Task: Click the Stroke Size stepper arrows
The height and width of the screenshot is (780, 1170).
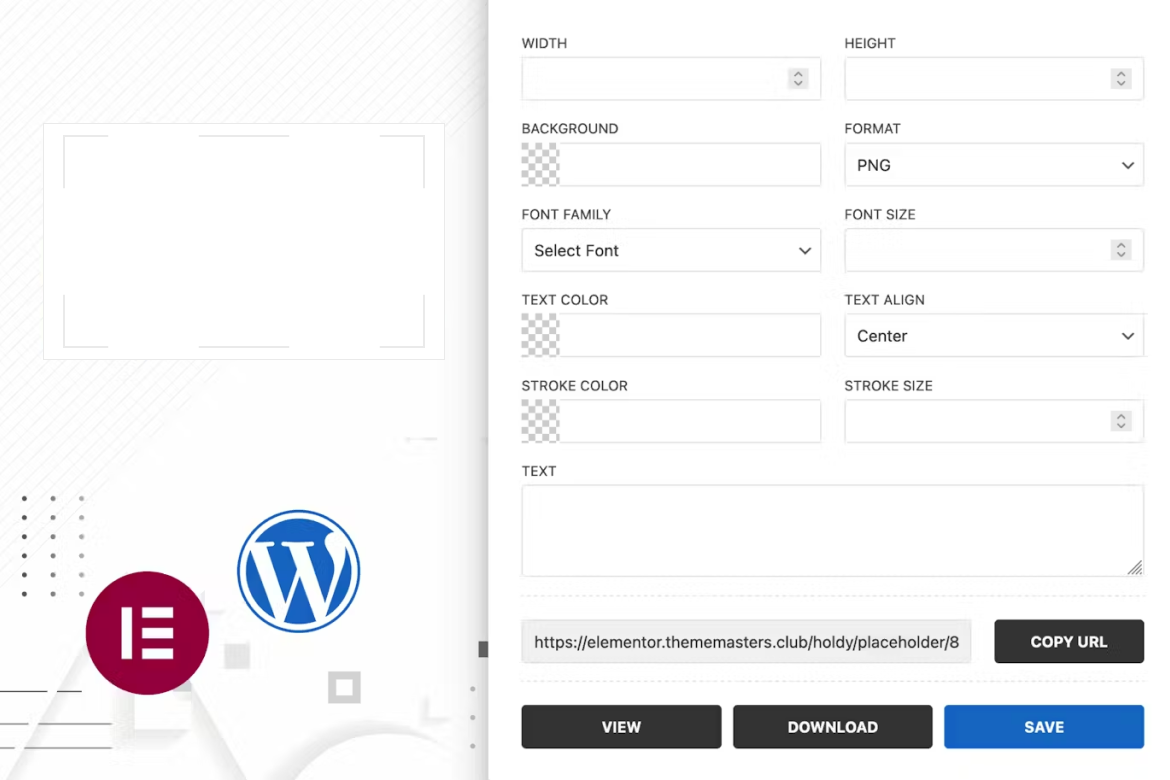Action: [x=1121, y=421]
